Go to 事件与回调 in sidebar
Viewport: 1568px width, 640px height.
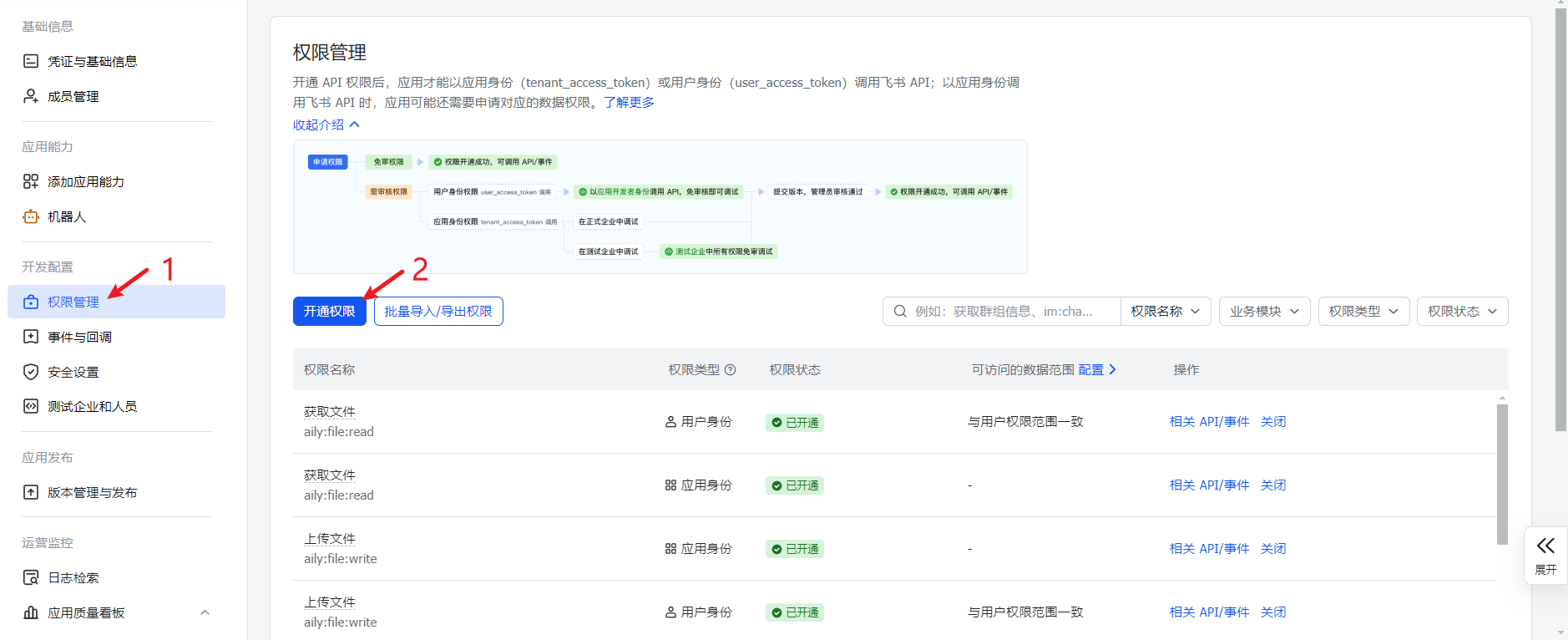click(x=79, y=337)
